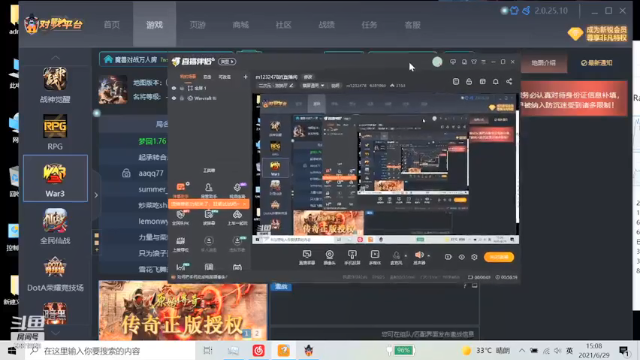Click the record icon beside the preview eye
The width and height of the screenshot is (640, 360).
[448, 257]
